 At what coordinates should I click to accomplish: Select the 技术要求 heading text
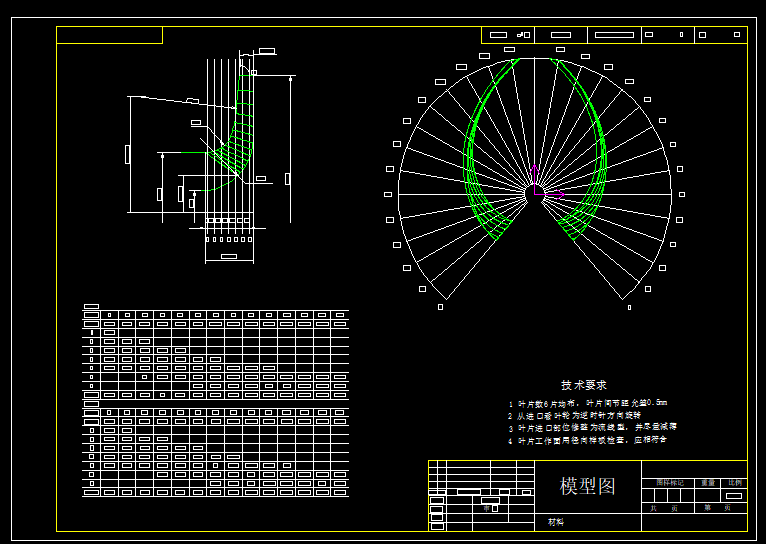[x=584, y=384]
